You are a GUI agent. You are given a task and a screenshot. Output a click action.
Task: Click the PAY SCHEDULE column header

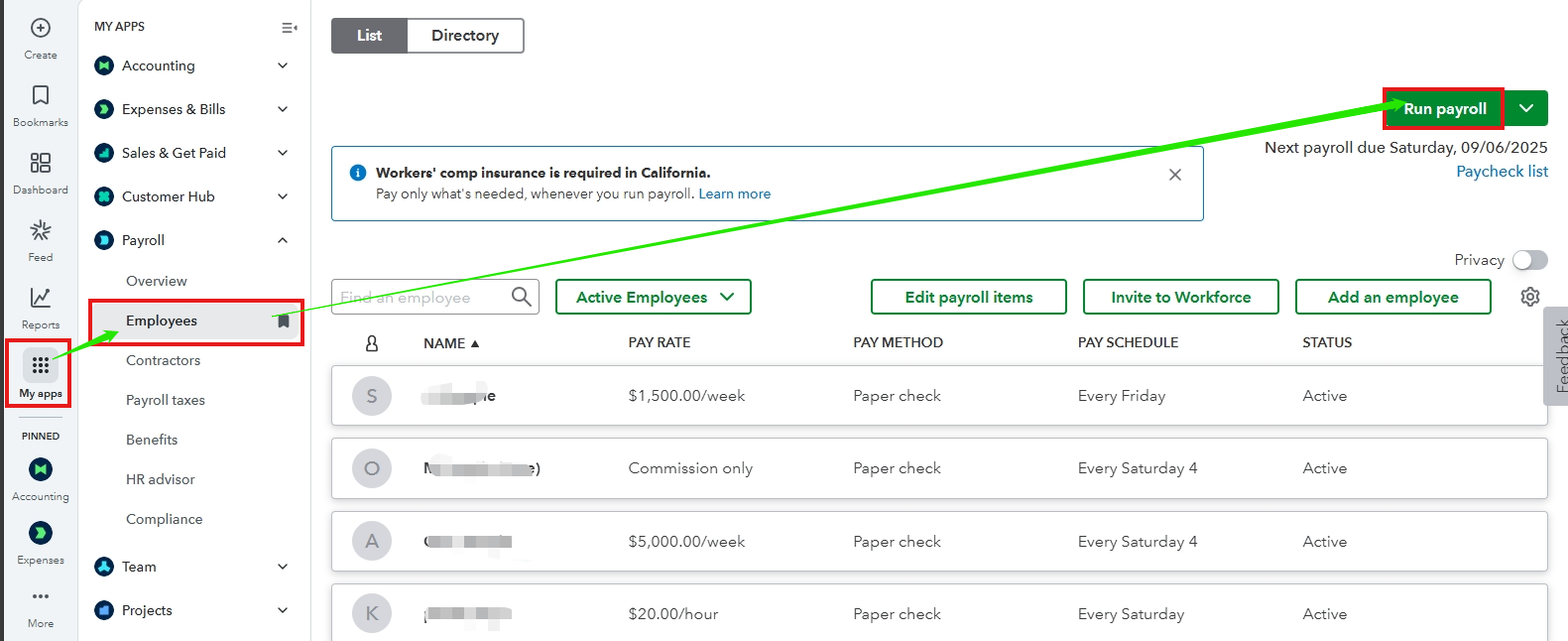[x=1129, y=342]
